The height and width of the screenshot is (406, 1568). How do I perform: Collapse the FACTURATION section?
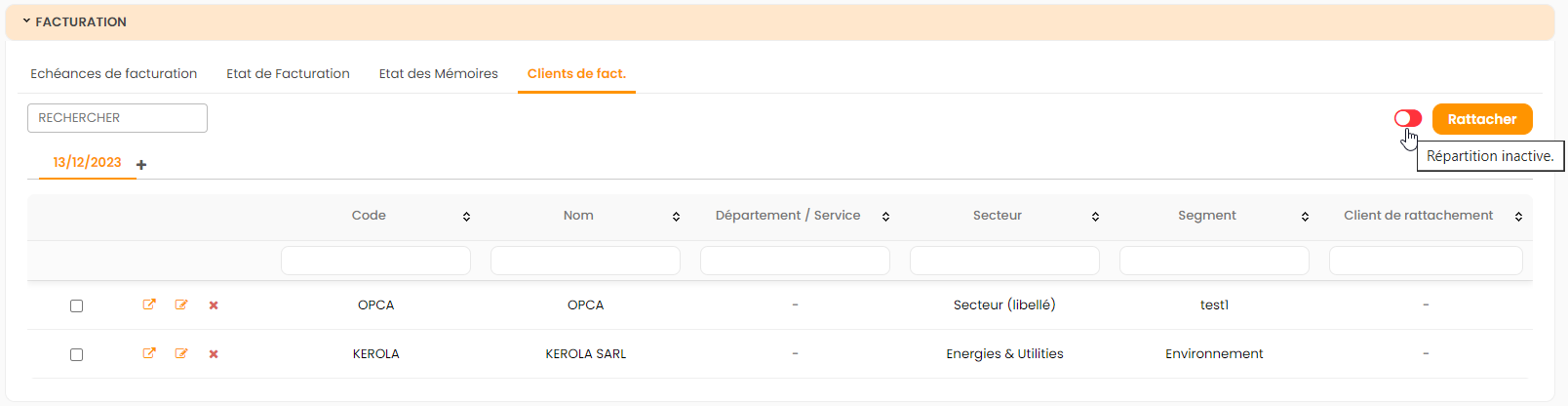click(x=27, y=21)
